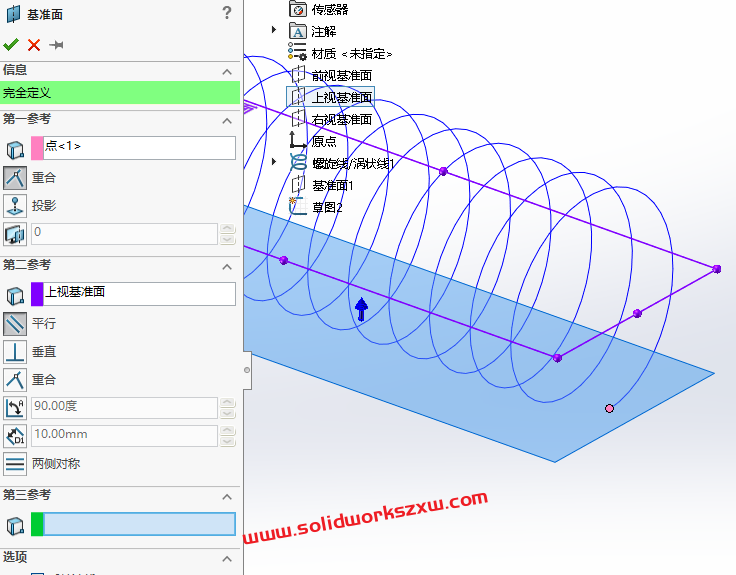This screenshot has height=575, width=736.
Task: Click the material icon in feature tree
Action: (298, 52)
